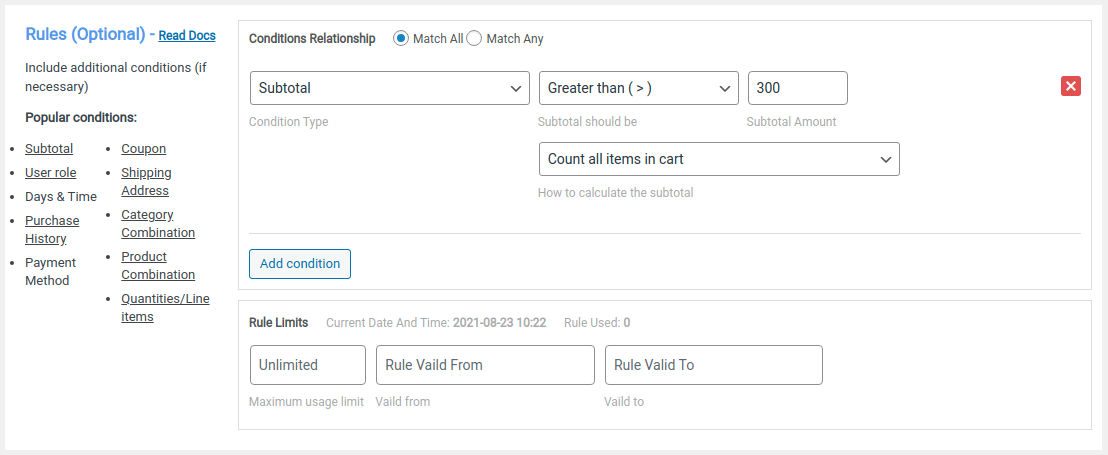Viewport: 1108px width, 455px height.
Task: Remove the Subtotal condition with red X
Action: (x=1070, y=87)
